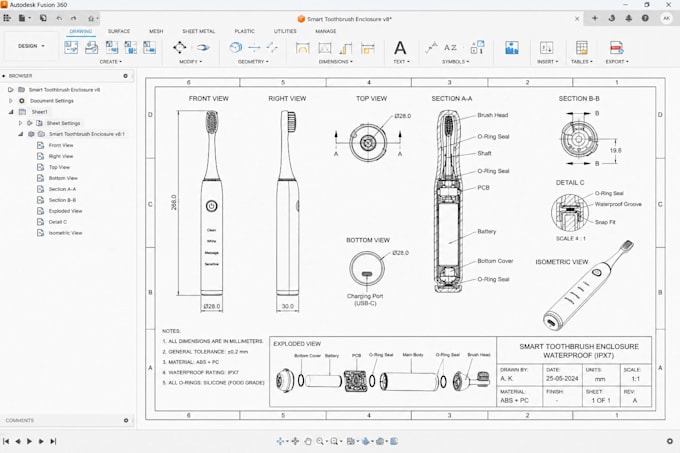Image resolution: width=680 pixels, height=453 pixels.
Task: Select the Feature Control Frame symbol tool
Action: click(477, 47)
